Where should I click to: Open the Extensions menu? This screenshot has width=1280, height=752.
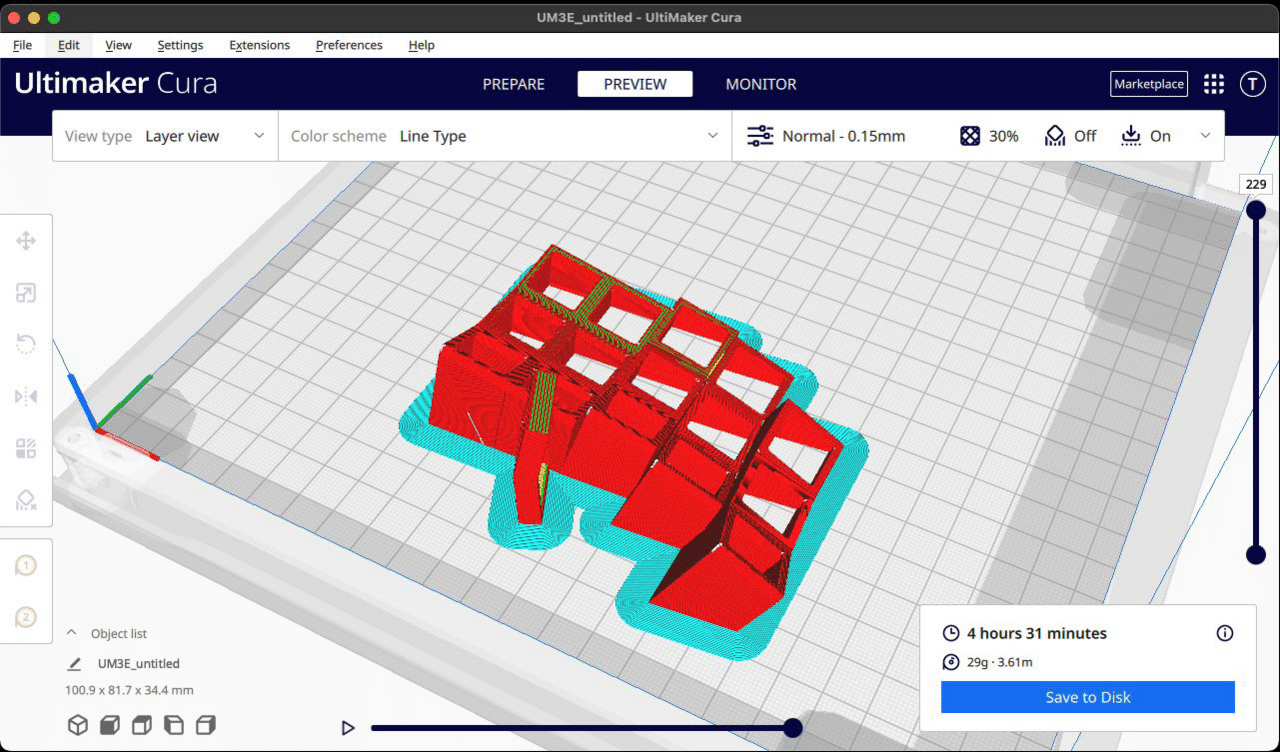click(259, 45)
